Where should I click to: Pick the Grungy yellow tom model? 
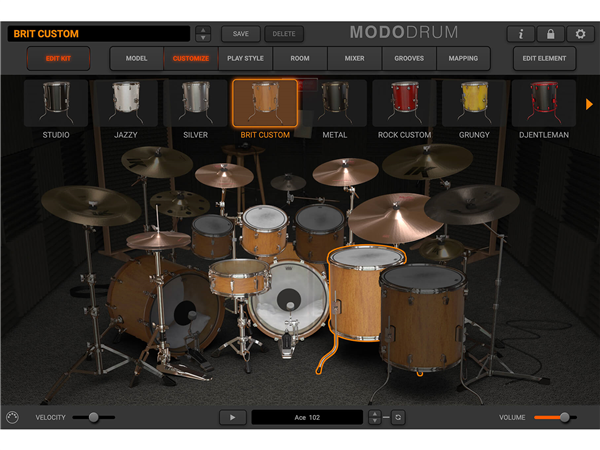click(x=473, y=103)
